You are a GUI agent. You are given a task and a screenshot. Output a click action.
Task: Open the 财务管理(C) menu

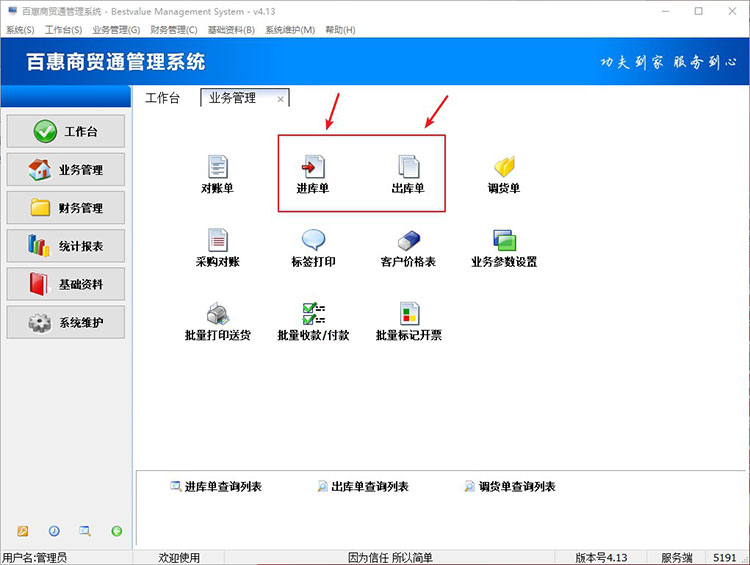coord(174,30)
